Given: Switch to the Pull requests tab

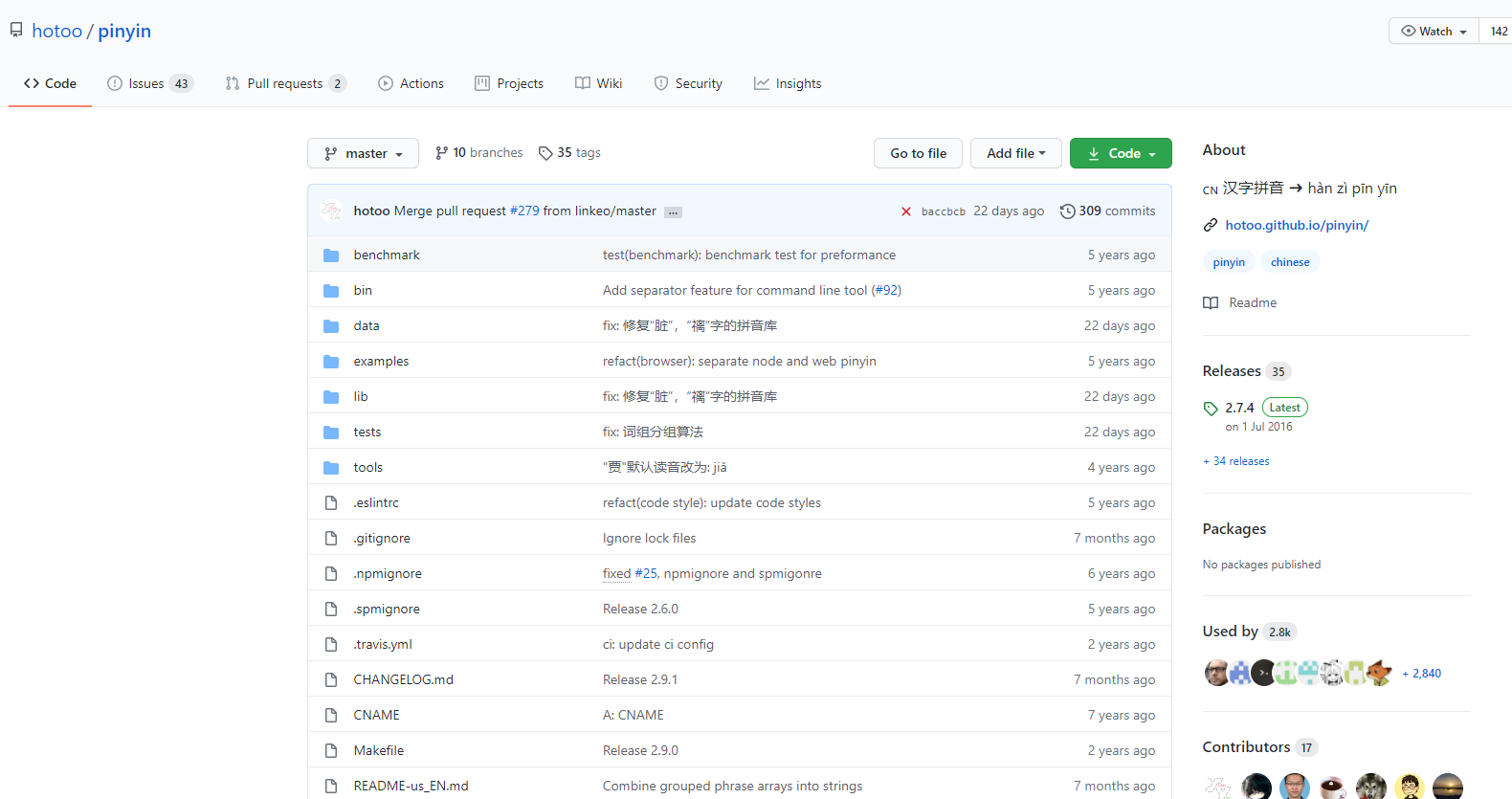Looking at the screenshot, I should point(285,84).
